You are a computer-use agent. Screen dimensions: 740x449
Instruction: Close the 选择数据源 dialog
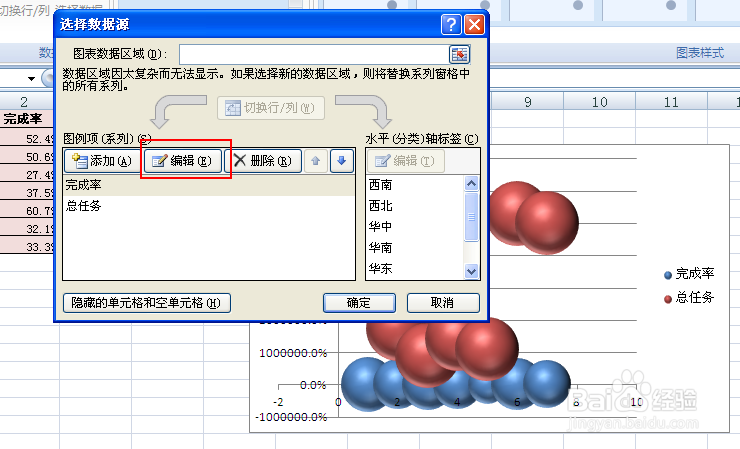(x=474, y=24)
